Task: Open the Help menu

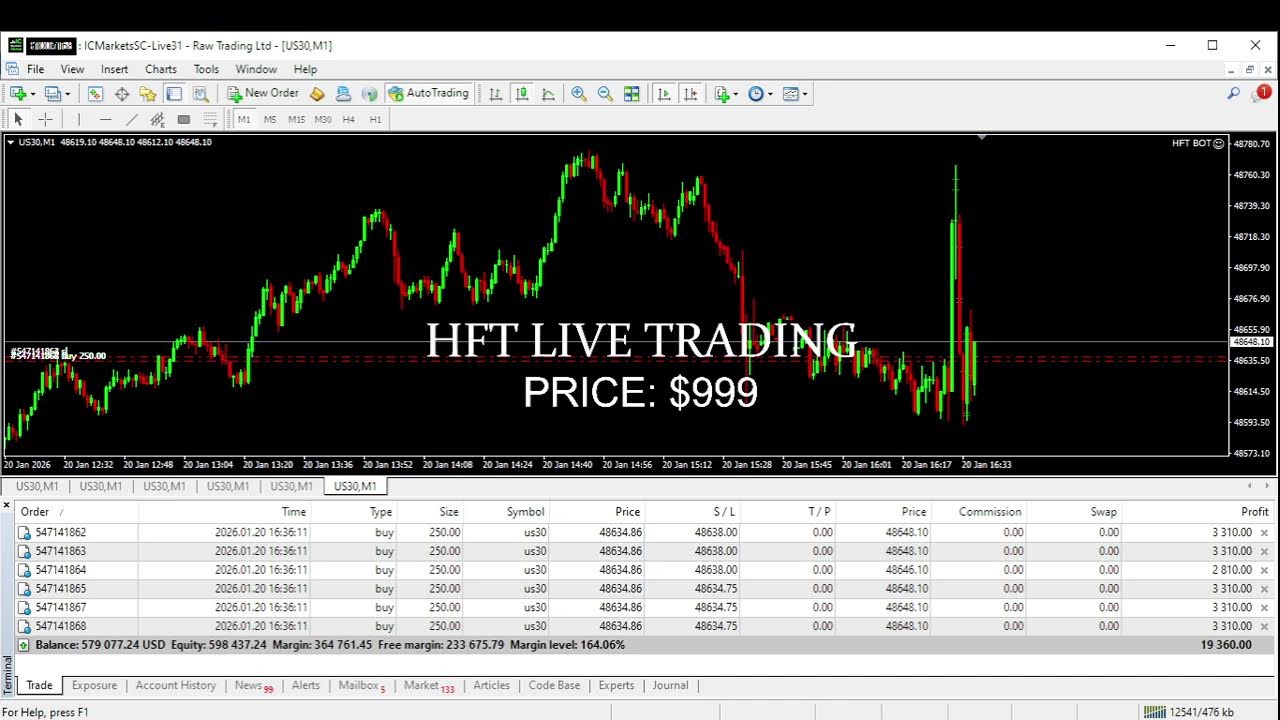Action: coord(305,69)
